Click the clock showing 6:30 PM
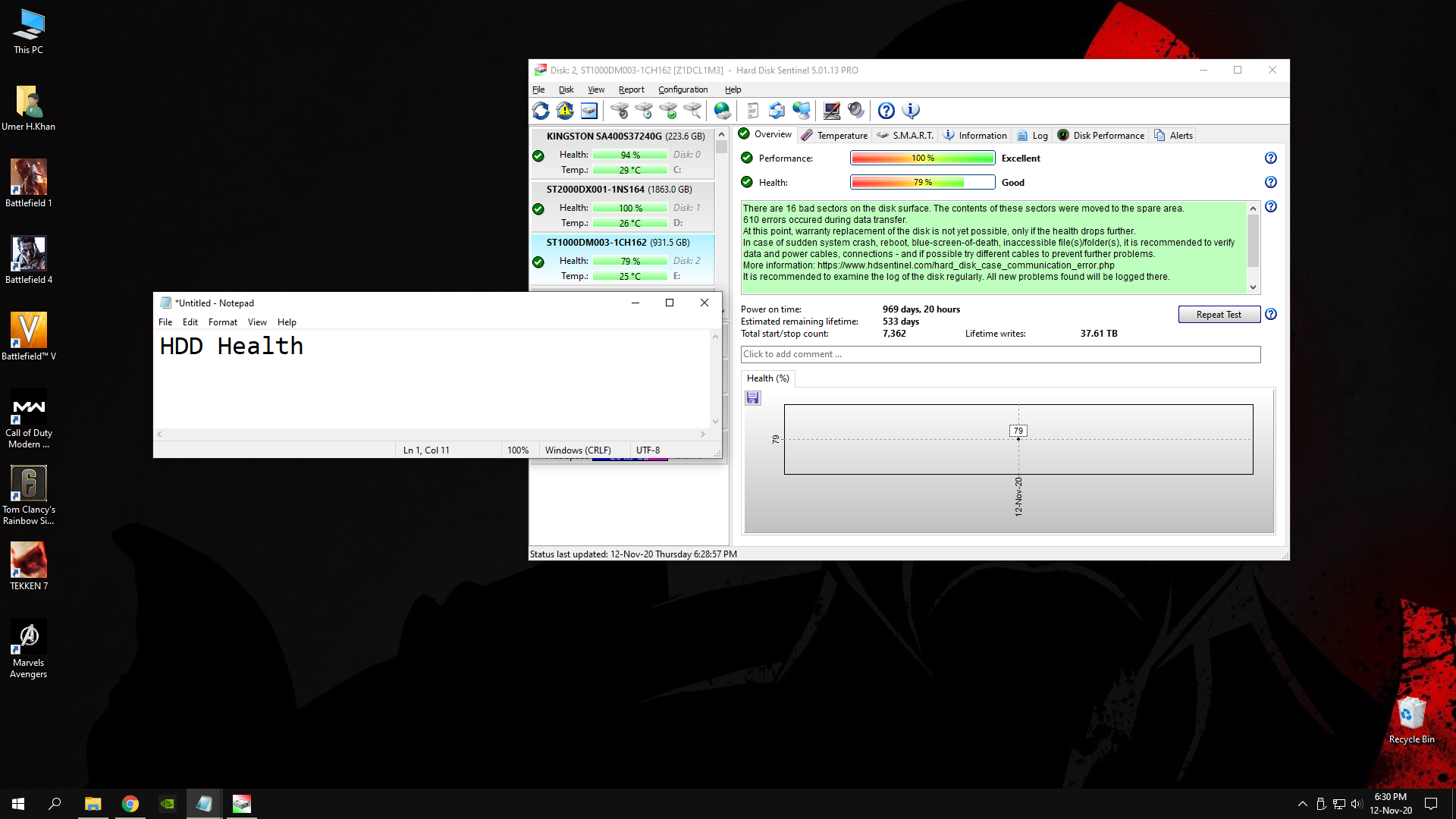 pyautogui.click(x=1391, y=804)
